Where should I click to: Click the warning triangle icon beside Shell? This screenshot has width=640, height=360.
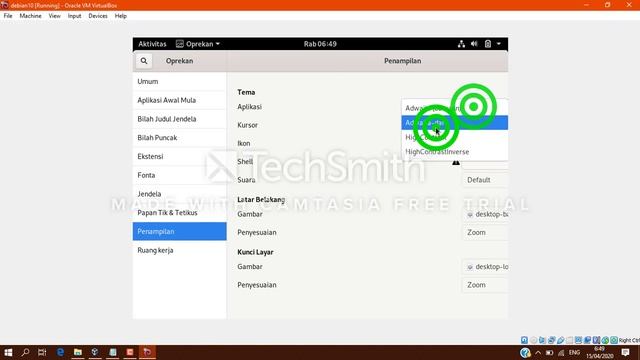(456, 162)
